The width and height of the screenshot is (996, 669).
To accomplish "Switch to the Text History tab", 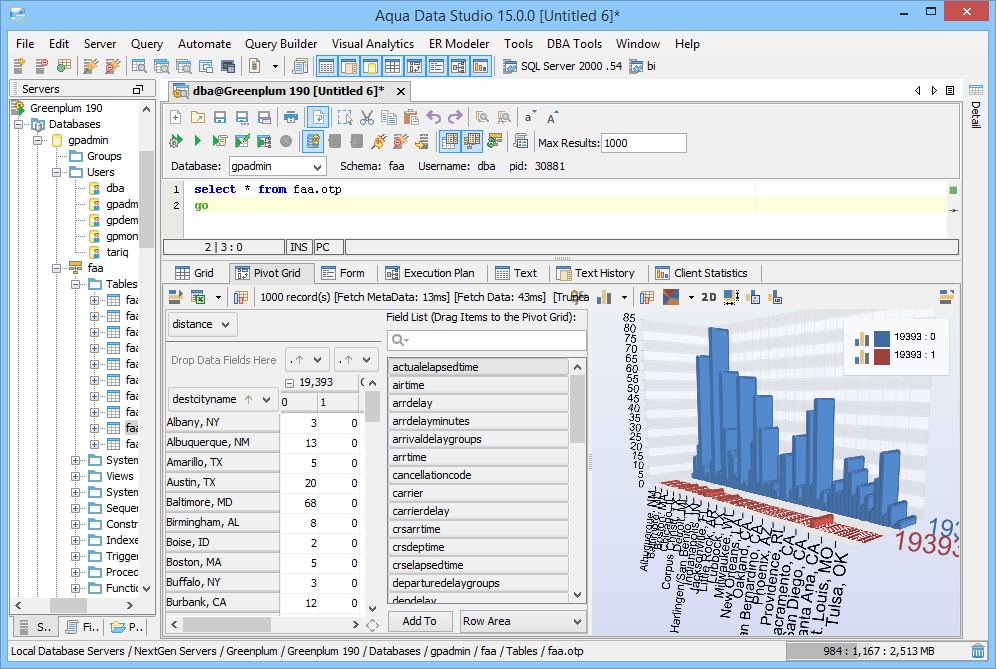I will tap(596, 273).
